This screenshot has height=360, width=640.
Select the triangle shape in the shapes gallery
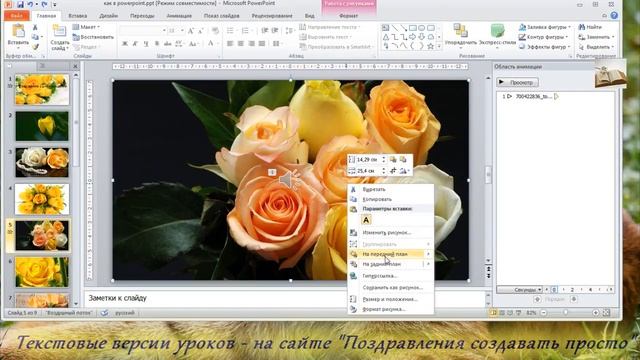coord(386,37)
